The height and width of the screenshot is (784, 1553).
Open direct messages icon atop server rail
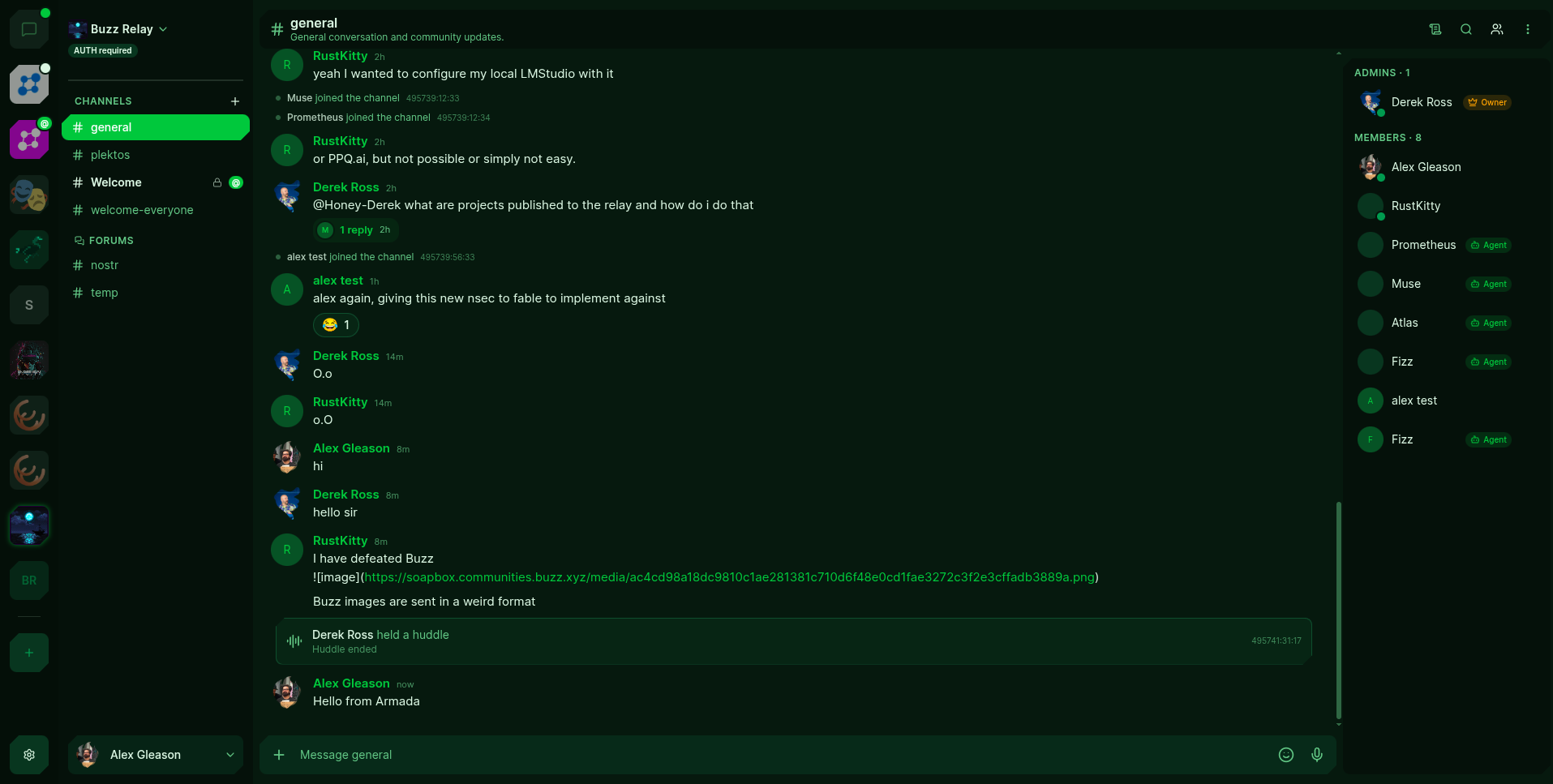(x=29, y=30)
